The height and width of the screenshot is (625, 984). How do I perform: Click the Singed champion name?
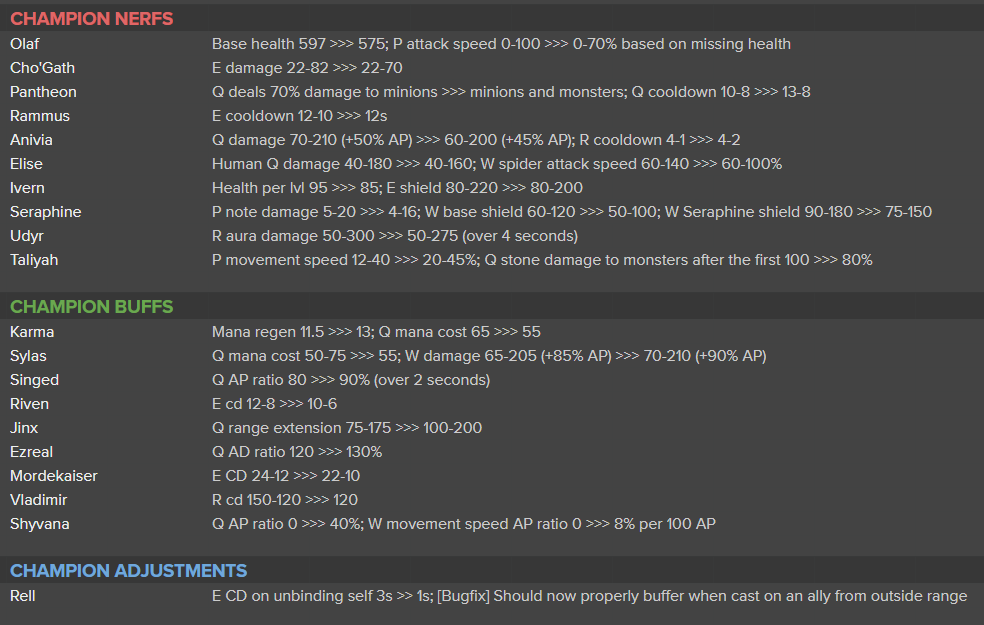[35, 380]
